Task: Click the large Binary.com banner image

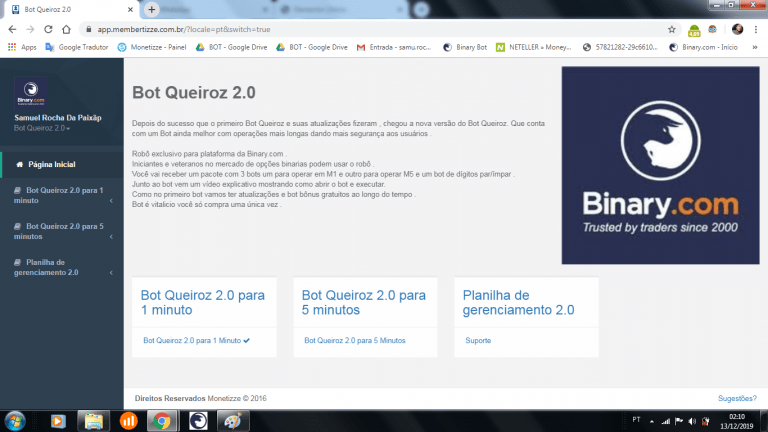Action: 660,166
